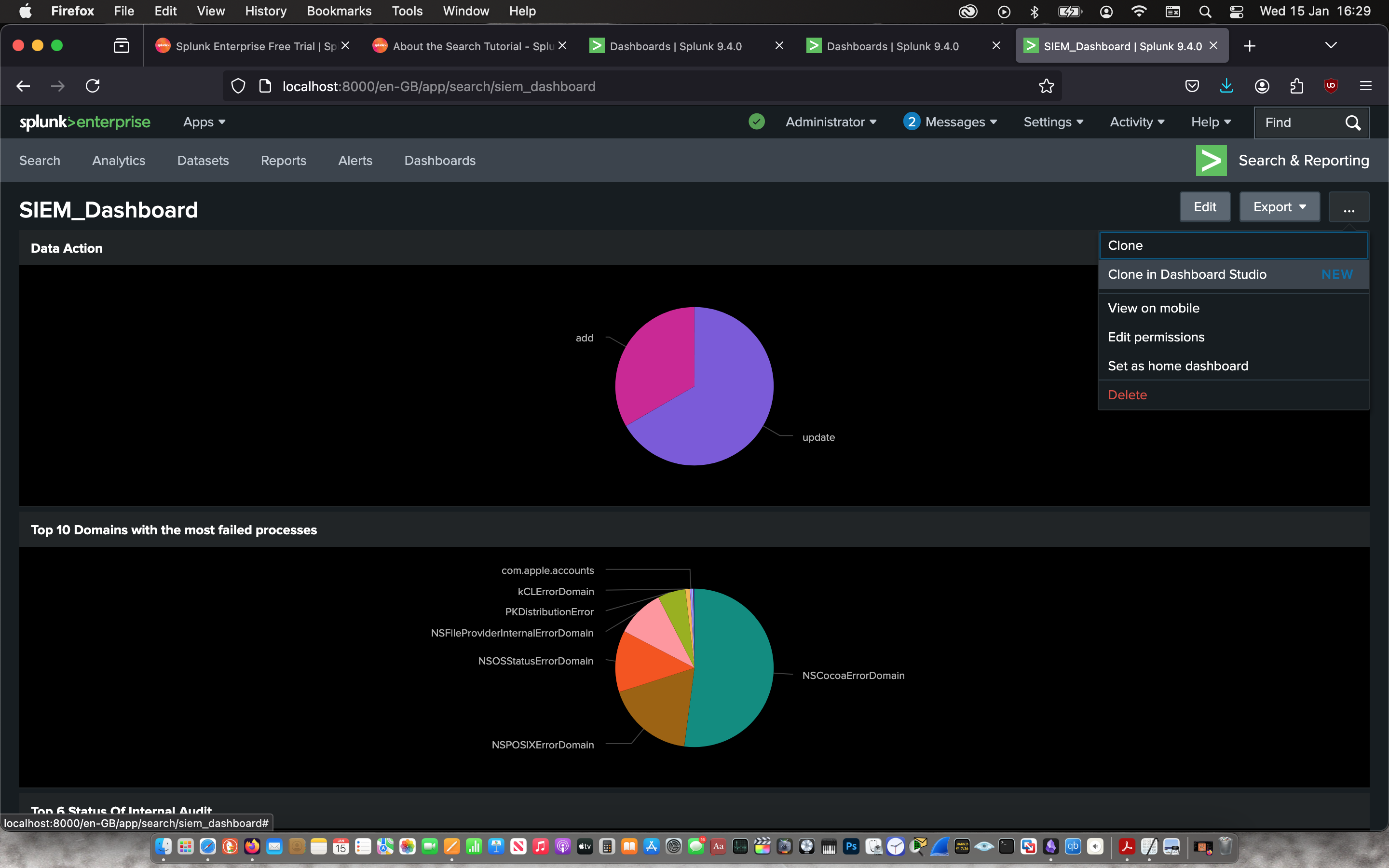Click the Find search magnifier icon
The height and width of the screenshot is (868, 1389).
(1352, 122)
